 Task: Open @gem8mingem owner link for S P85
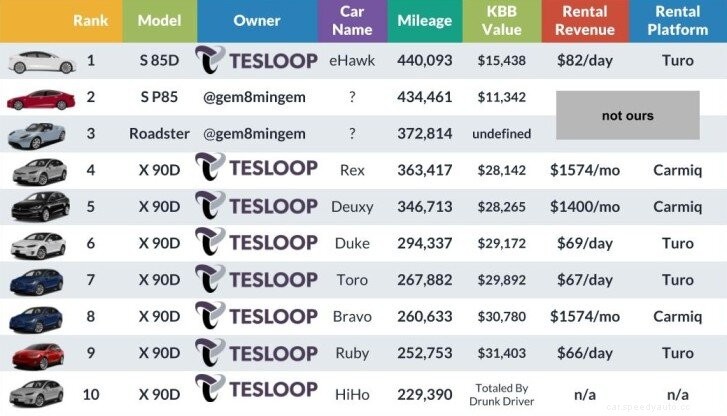click(x=257, y=98)
